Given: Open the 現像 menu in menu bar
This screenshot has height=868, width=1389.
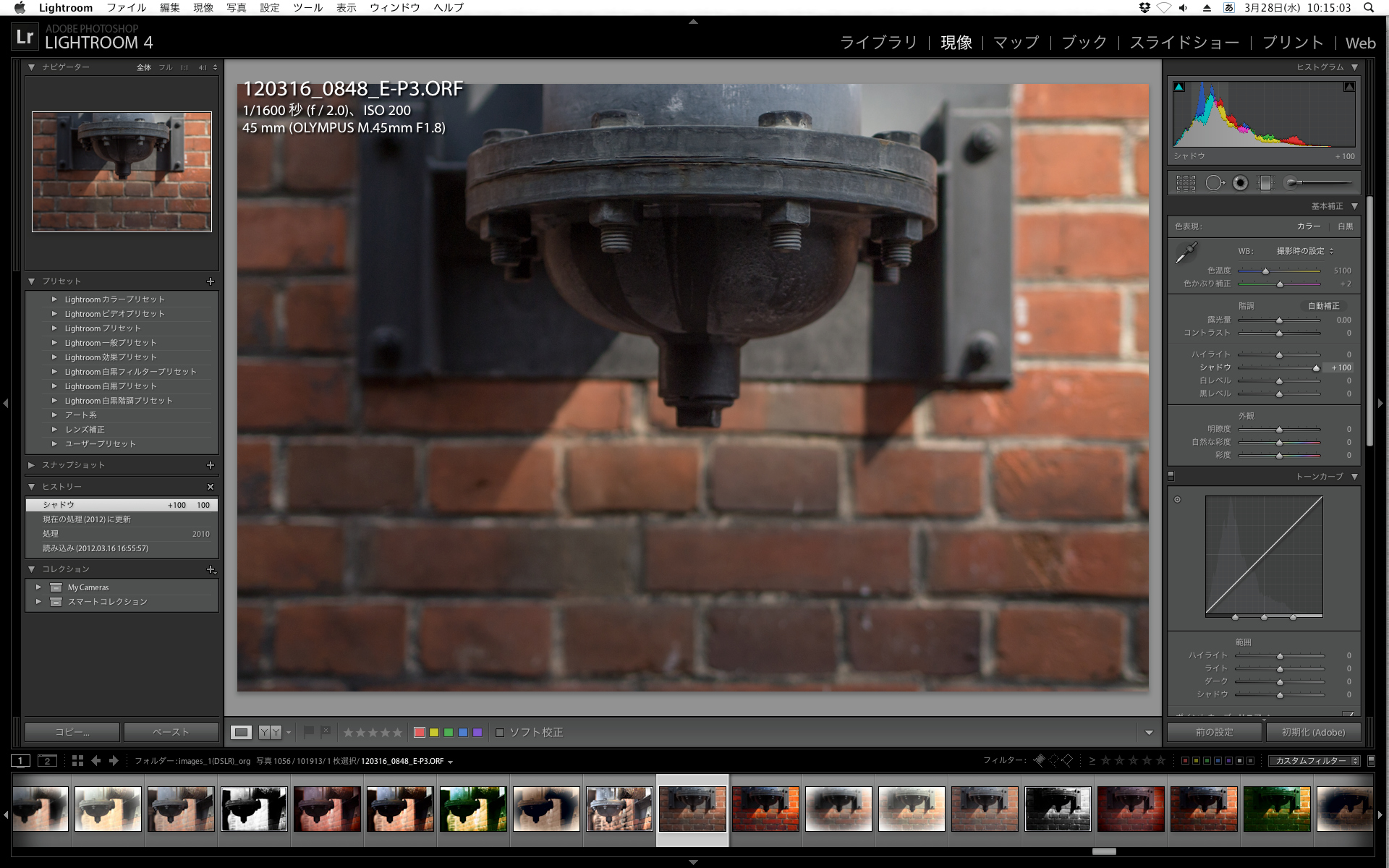Looking at the screenshot, I should [x=203, y=8].
